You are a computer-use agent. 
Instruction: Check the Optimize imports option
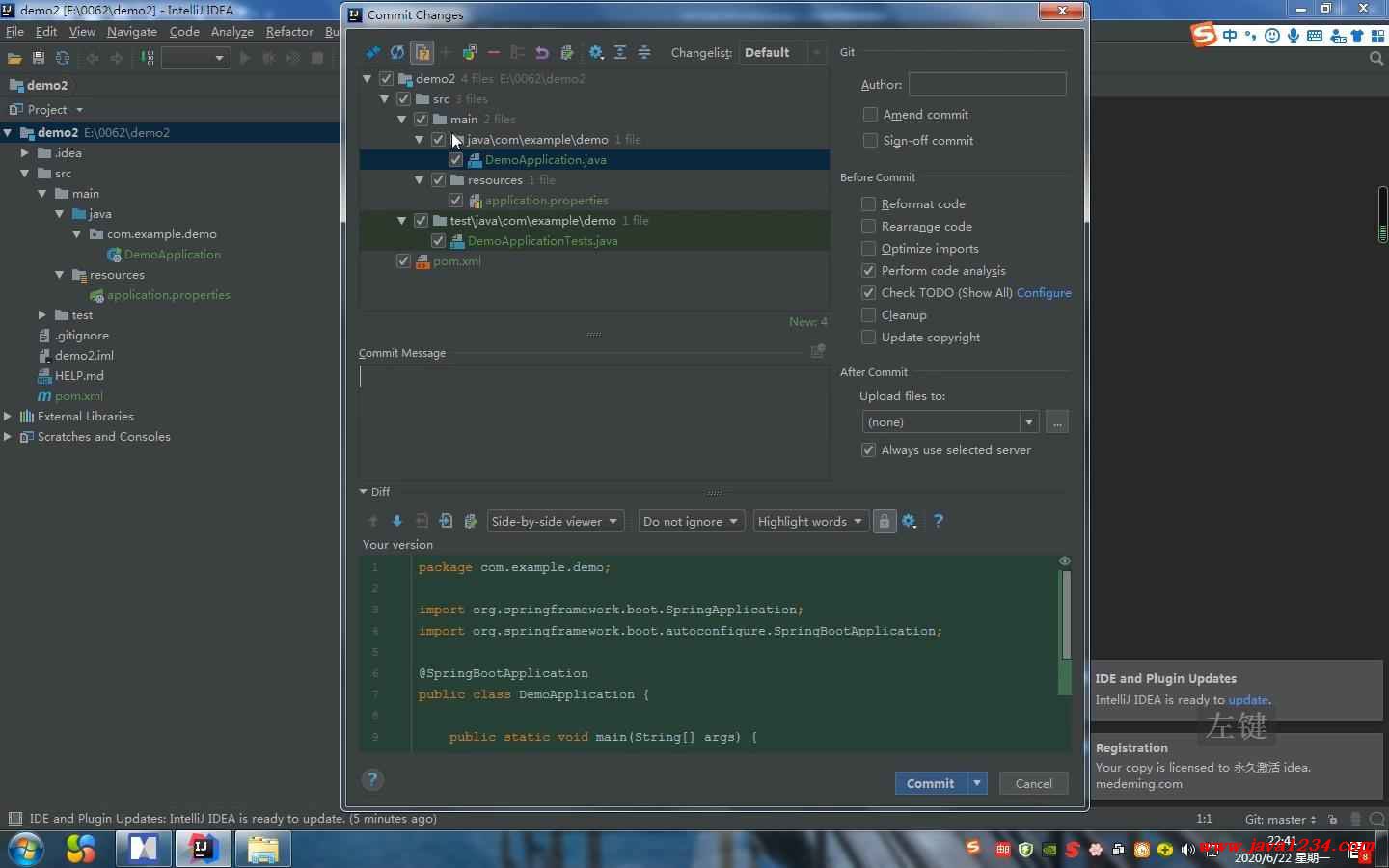coord(868,248)
